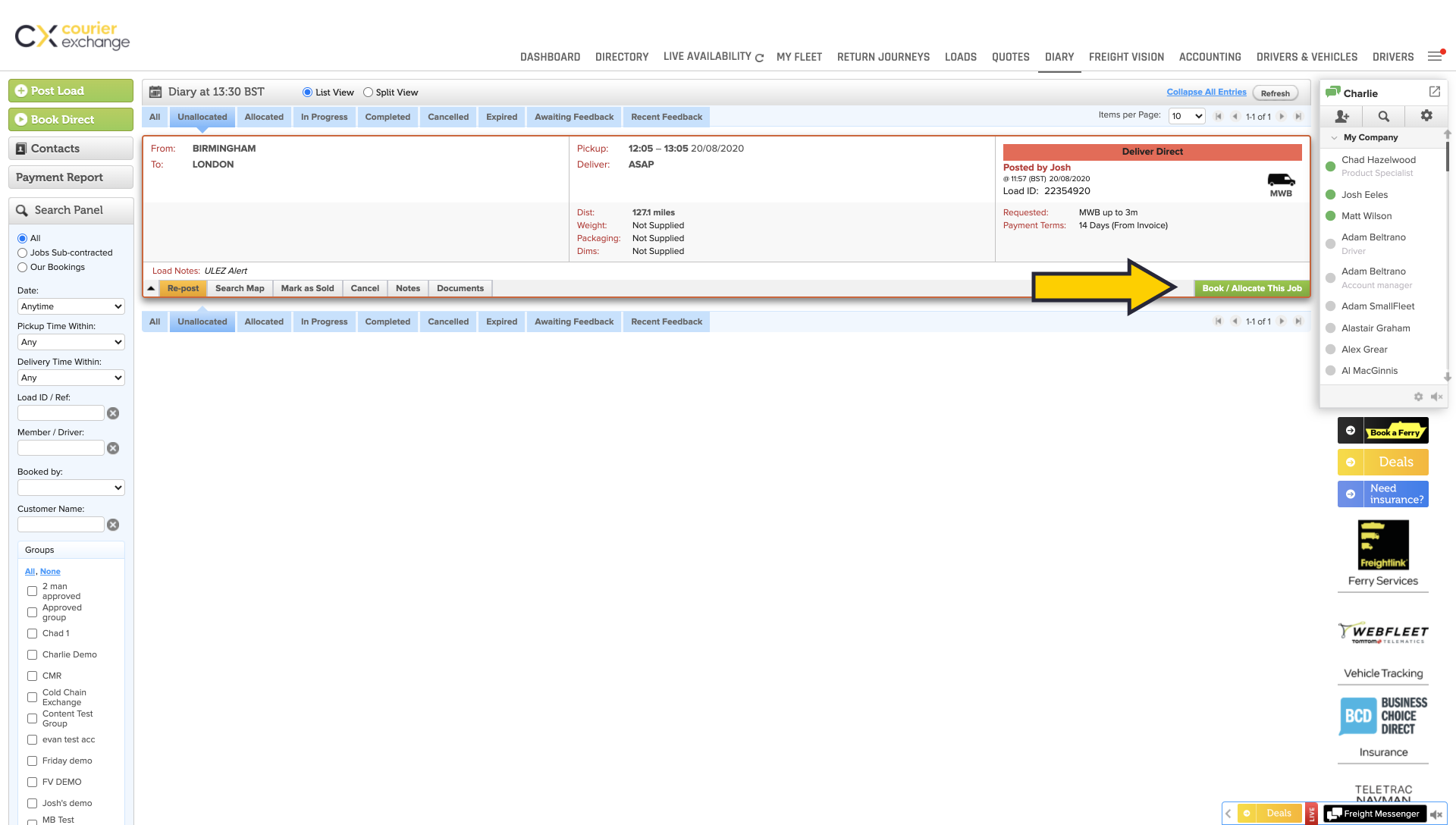Clear the Load ID / Ref field
1456x825 pixels.
point(113,413)
